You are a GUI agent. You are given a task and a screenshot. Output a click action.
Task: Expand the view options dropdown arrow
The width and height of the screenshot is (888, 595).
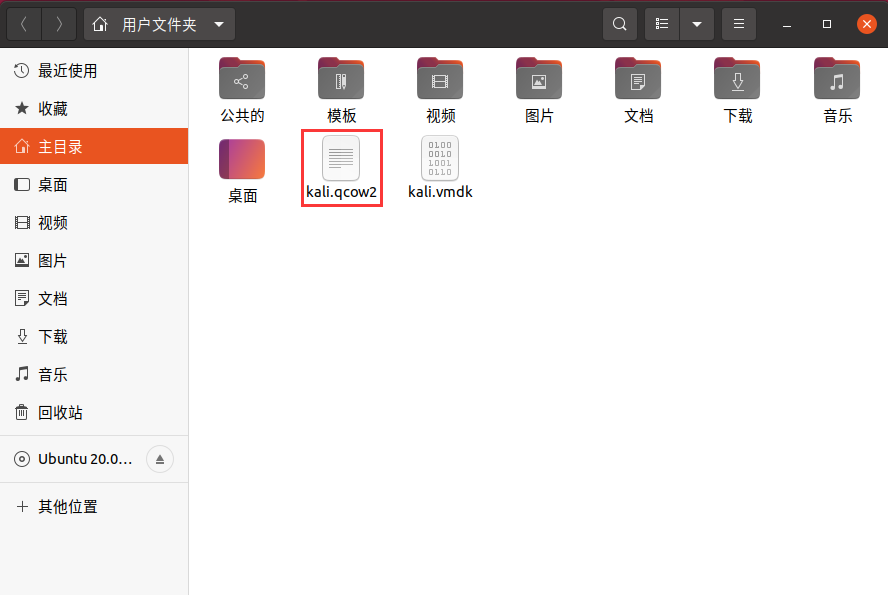697,23
